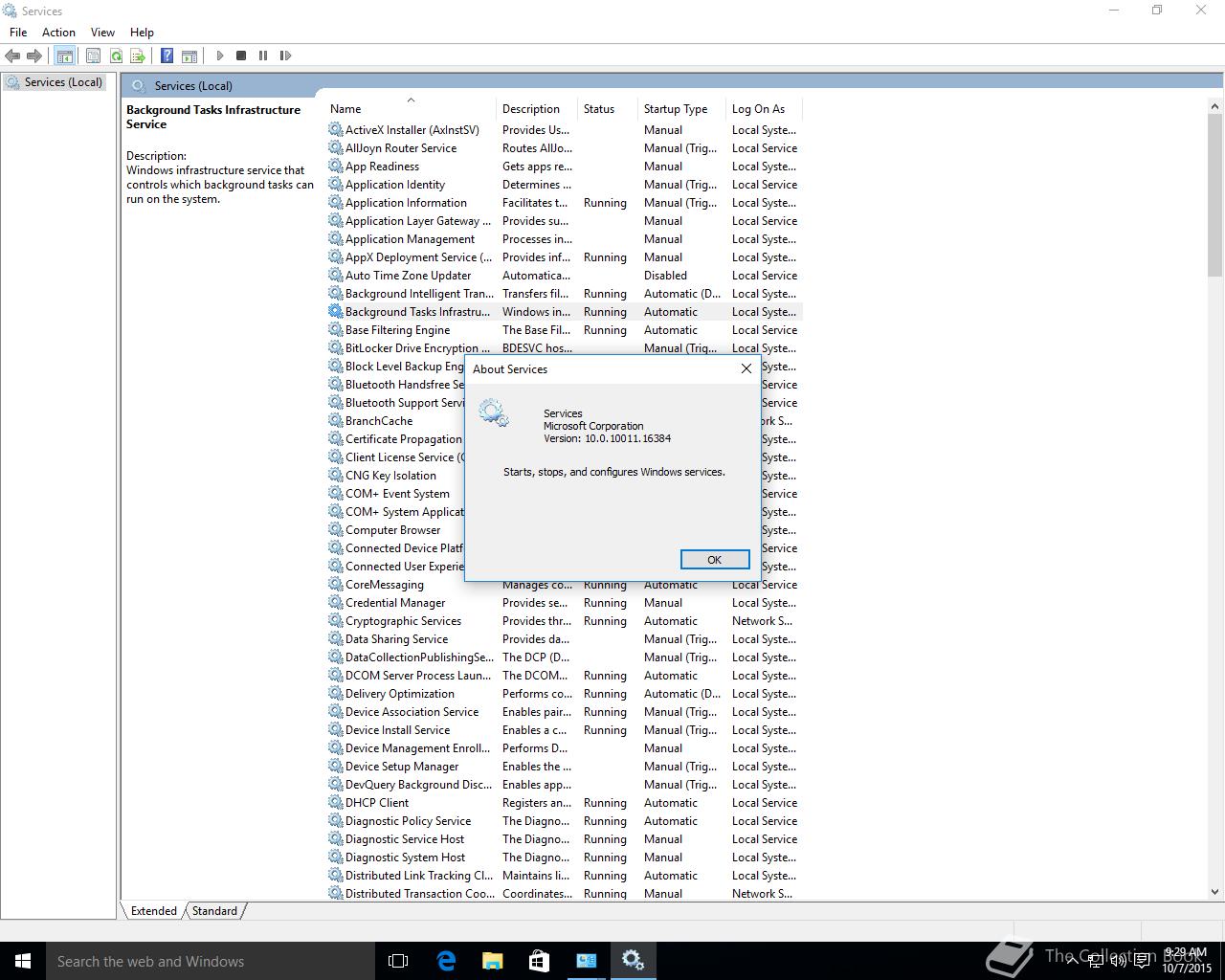Image resolution: width=1225 pixels, height=980 pixels.
Task: Open the View menu
Action: [102, 32]
